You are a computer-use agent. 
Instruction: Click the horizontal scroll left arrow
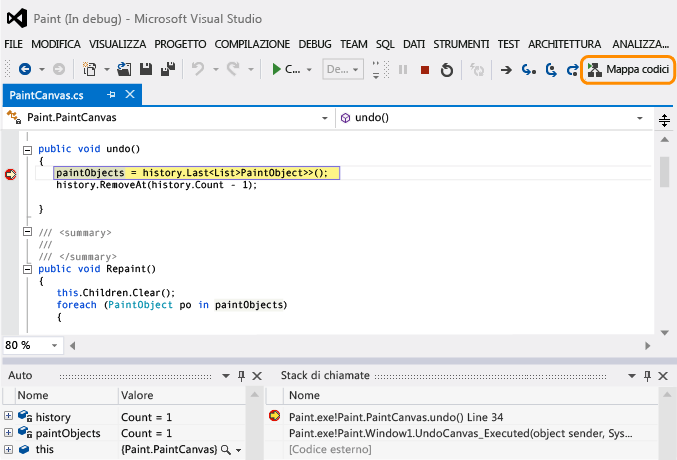(x=73, y=346)
